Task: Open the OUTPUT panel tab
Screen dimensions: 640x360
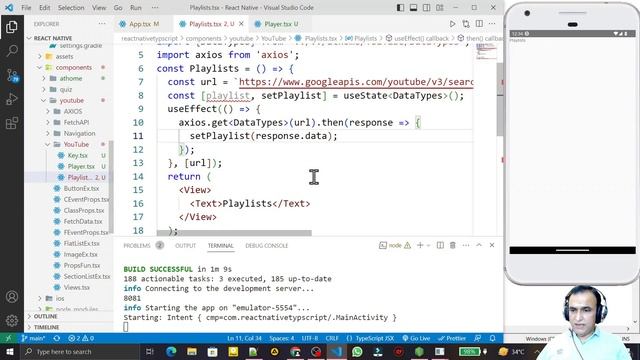Action: 185,245
